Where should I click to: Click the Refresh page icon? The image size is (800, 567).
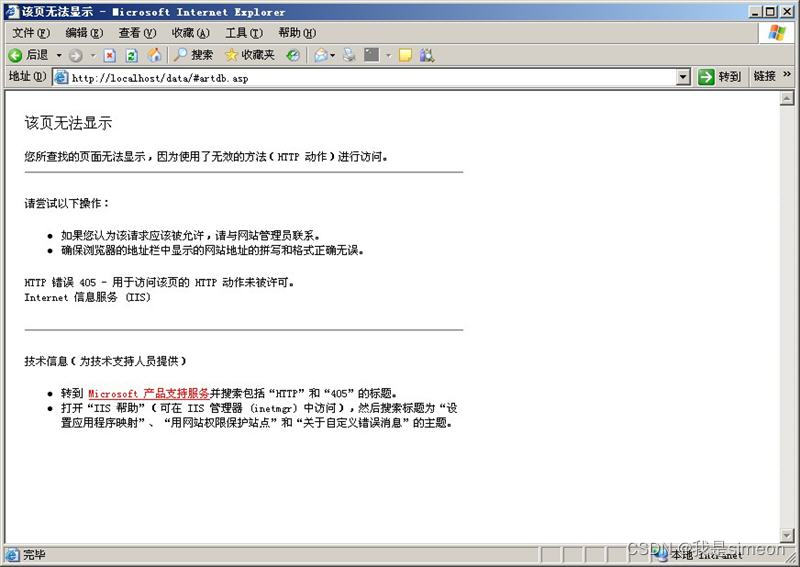pos(132,55)
